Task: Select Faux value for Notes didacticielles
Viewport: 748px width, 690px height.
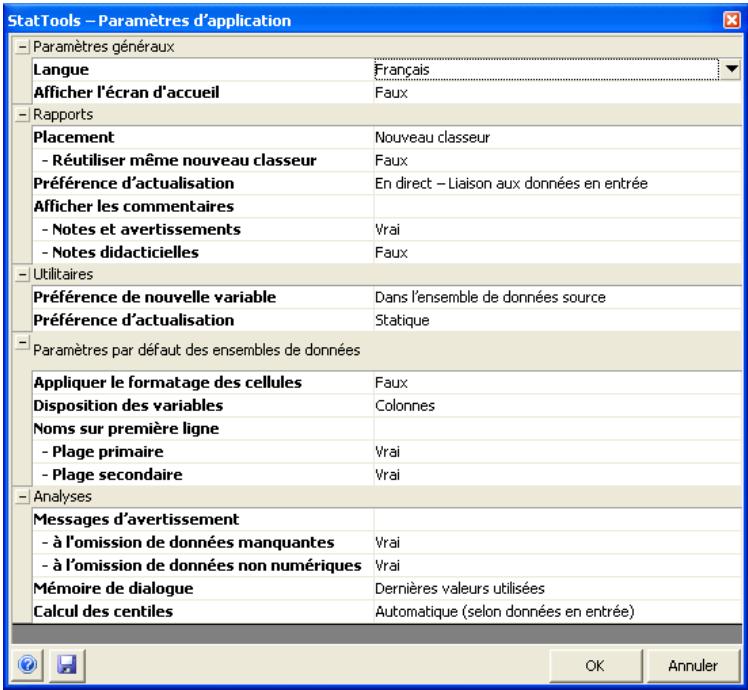Action: [x=557, y=252]
